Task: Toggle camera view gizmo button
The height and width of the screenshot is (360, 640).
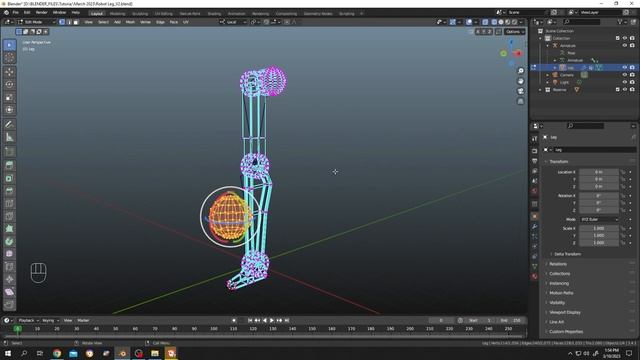Action: (x=520, y=91)
